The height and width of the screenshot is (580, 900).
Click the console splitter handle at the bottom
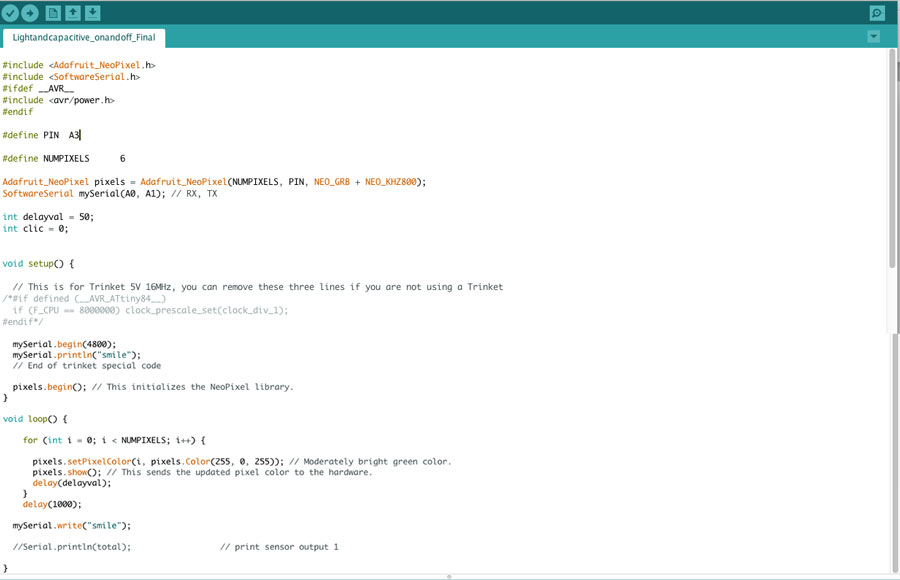450,576
